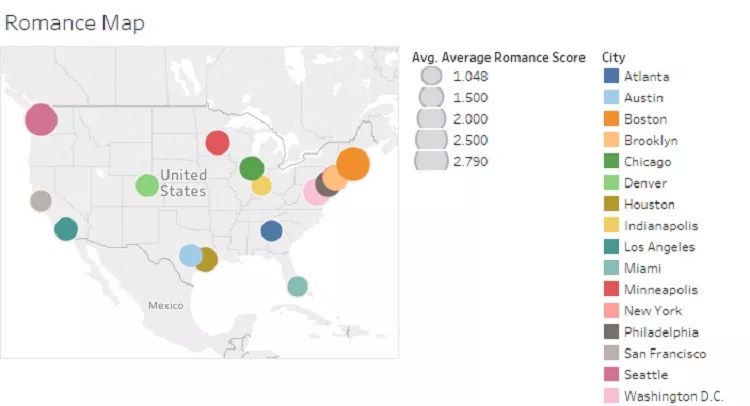
Task: Click the blue Atlanta circle on the map
Action: point(271,231)
